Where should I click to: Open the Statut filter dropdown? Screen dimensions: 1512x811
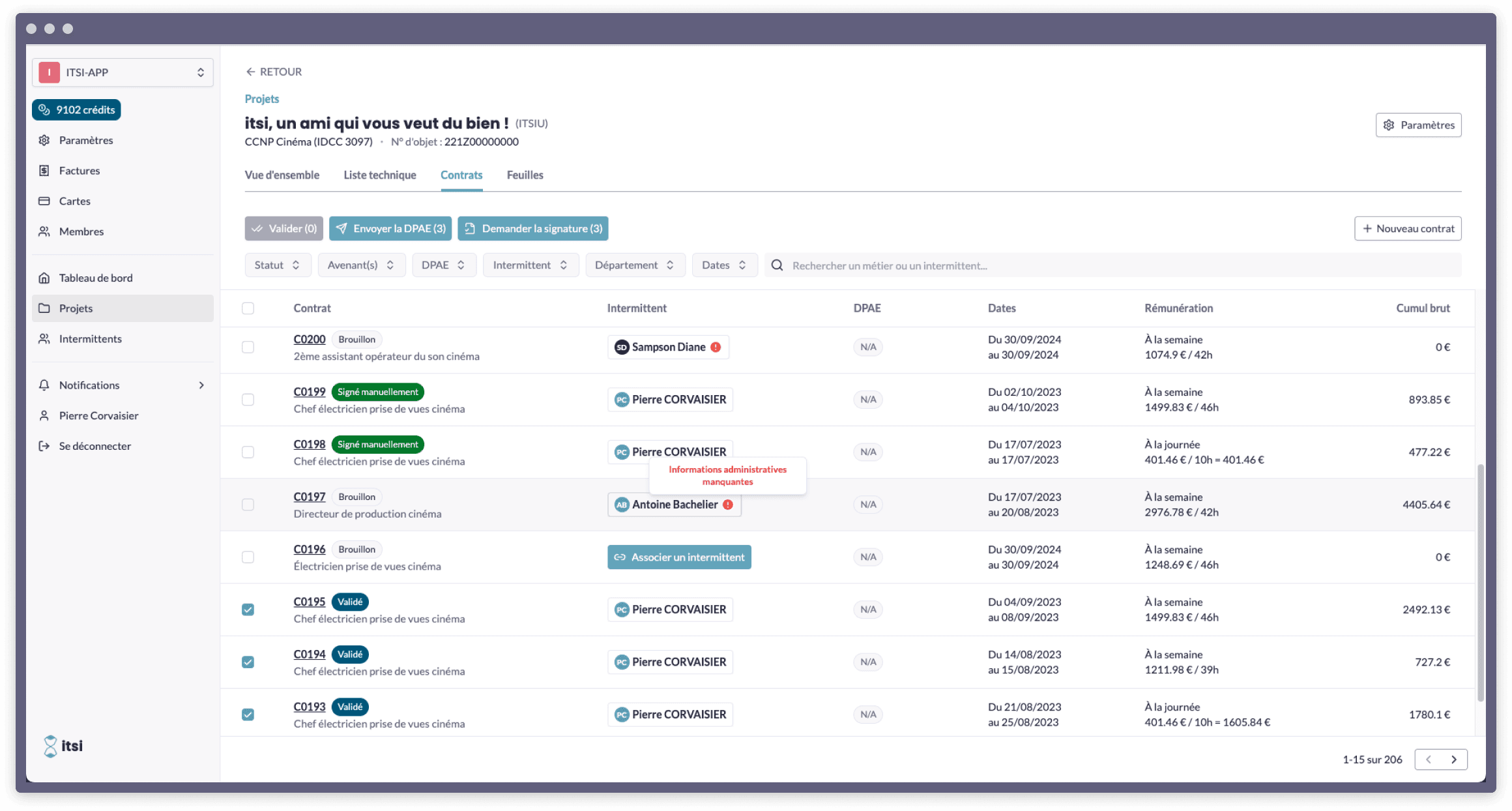pos(278,265)
